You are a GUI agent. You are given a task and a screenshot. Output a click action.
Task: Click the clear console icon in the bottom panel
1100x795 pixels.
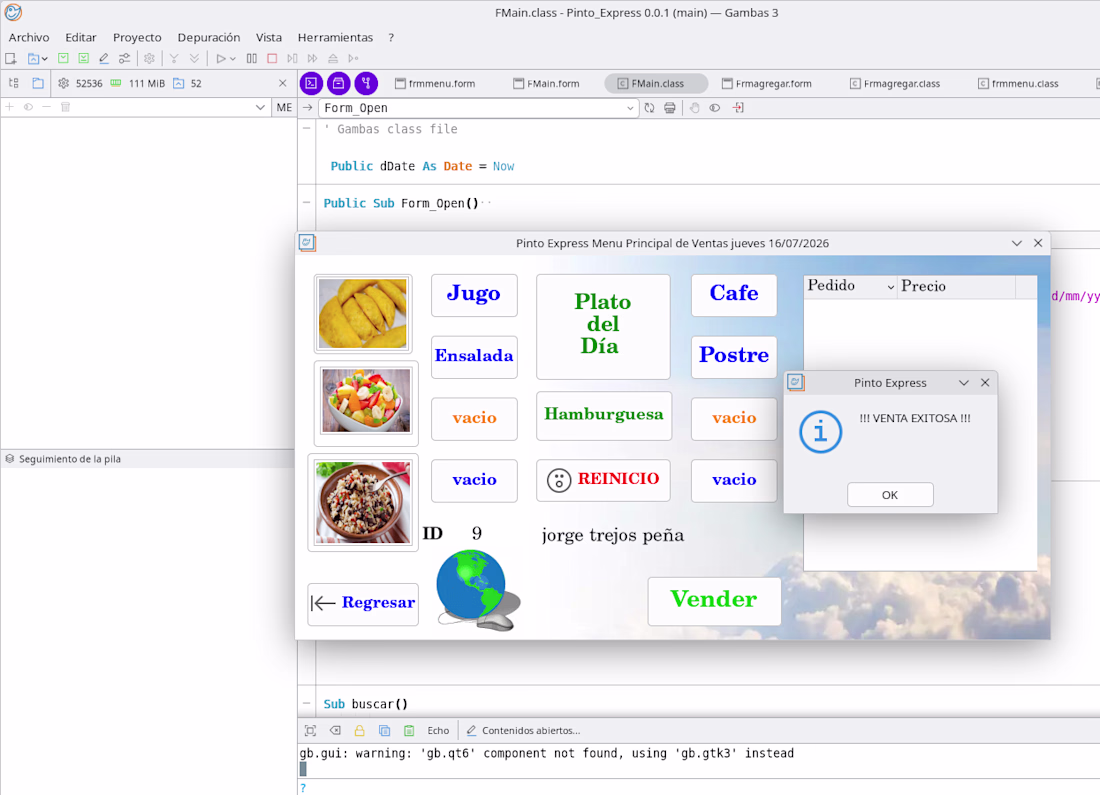point(335,730)
